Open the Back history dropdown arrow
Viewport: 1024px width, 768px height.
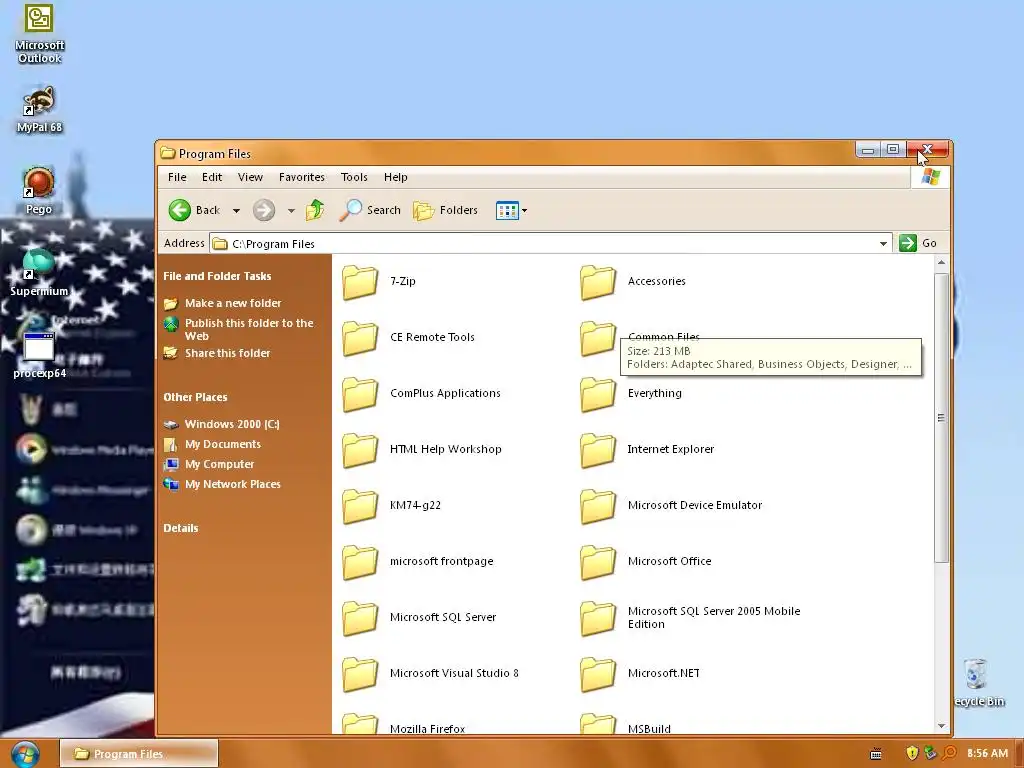point(236,210)
